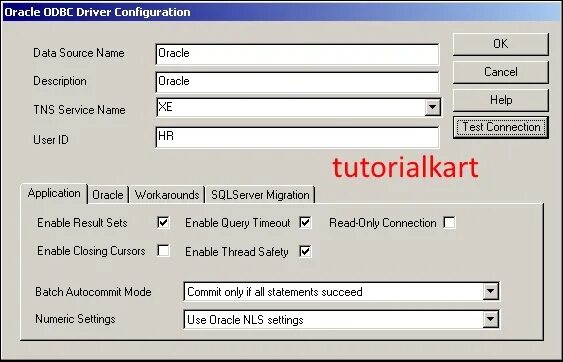The image size is (563, 362).
Task: Click the User ID field containing HR
Action: [x=297, y=137]
